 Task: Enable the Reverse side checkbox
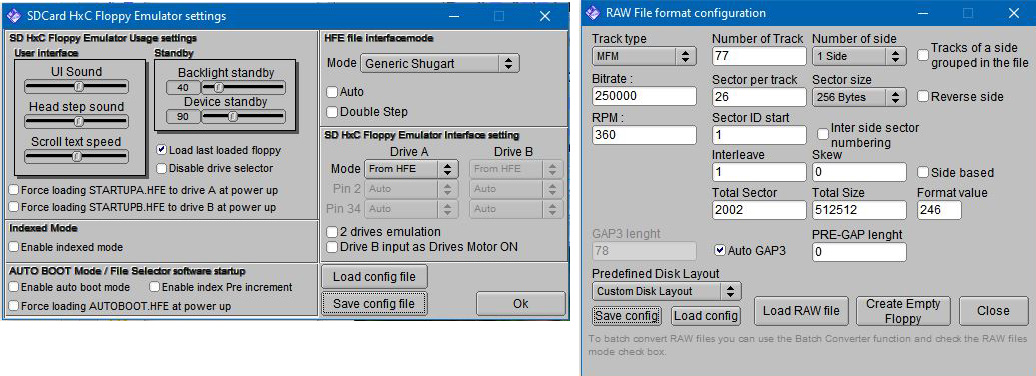pyautogui.click(x=923, y=96)
